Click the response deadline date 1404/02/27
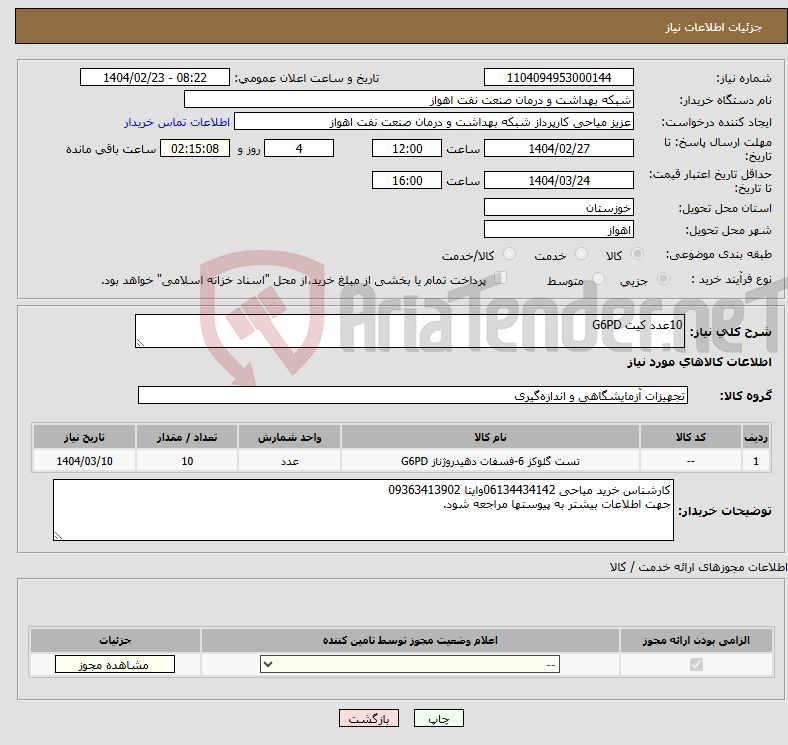The image size is (788, 745). (x=559, y=148)
